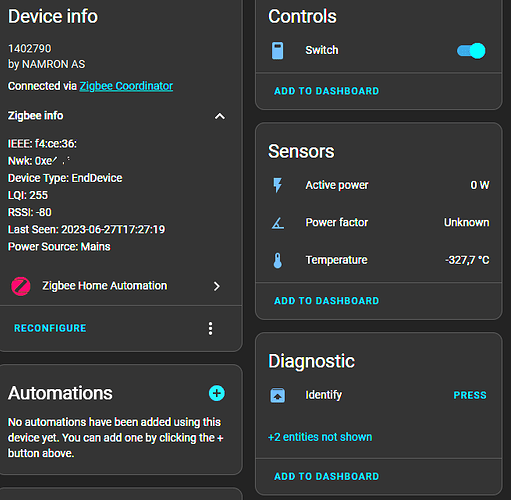Click the Switch entity device icon

(277, 51)
